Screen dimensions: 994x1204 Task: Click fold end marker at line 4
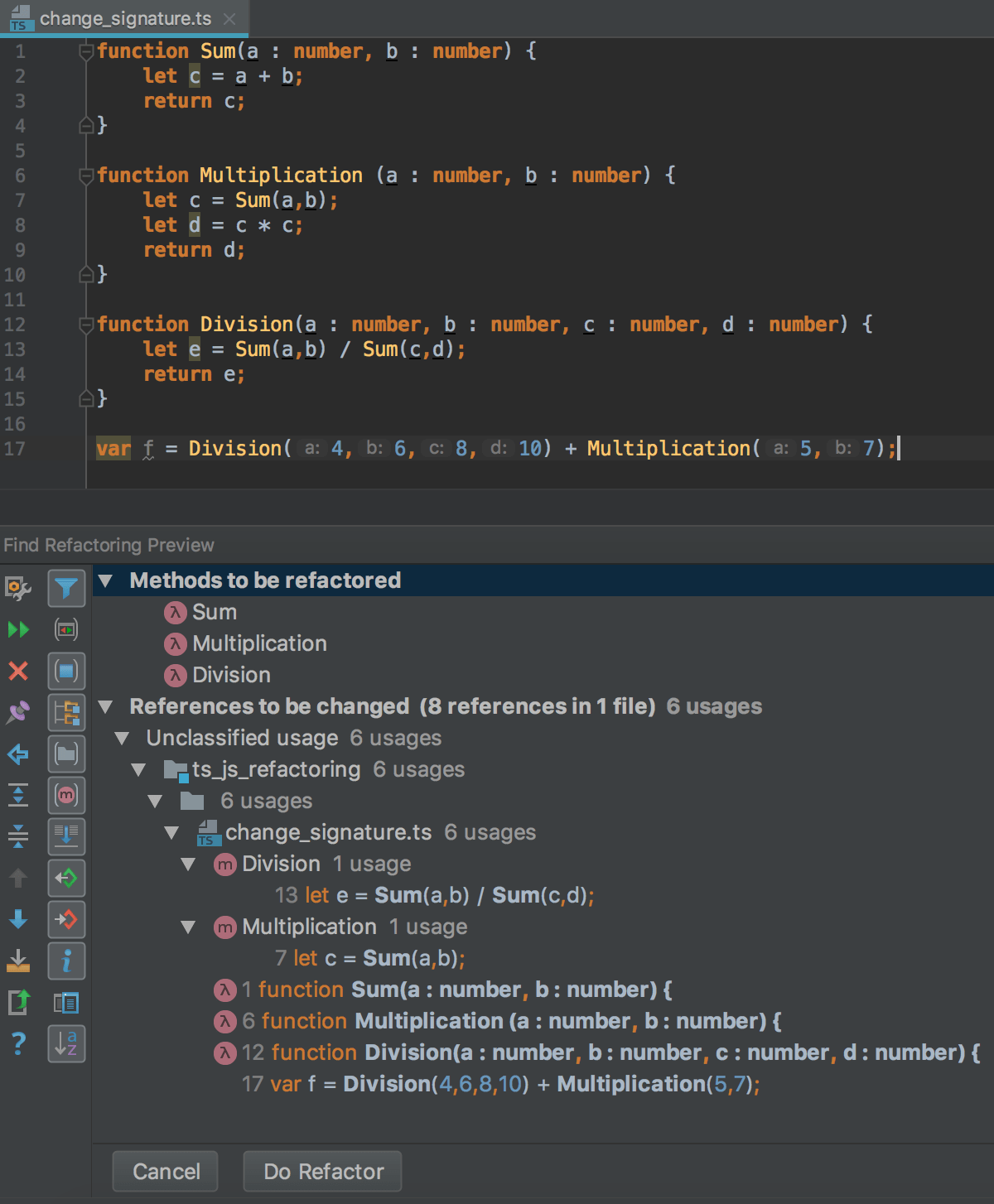tap(85, 126)
